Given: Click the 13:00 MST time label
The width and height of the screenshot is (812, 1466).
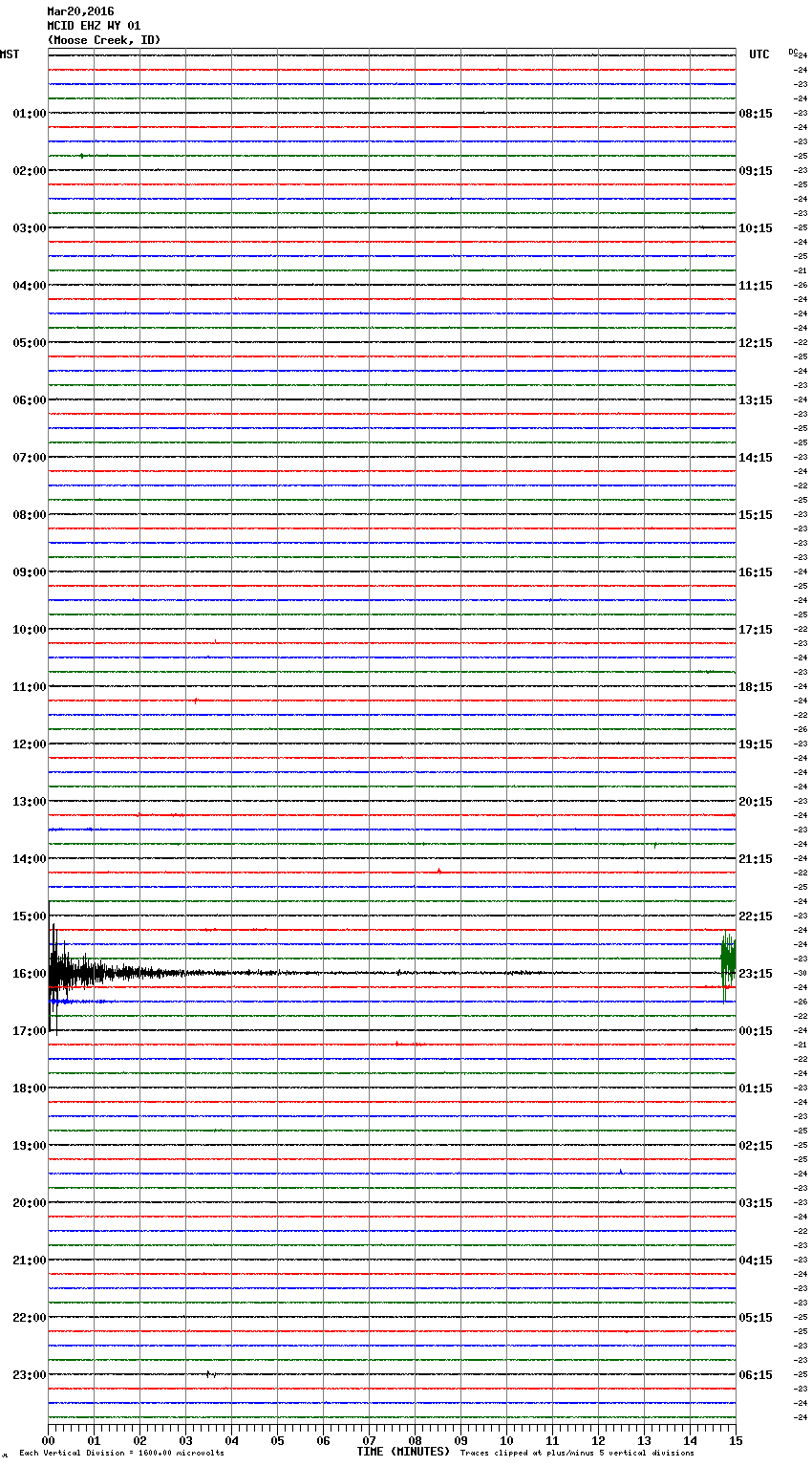Looking at the screenshot, I should (x=30, y=802).
